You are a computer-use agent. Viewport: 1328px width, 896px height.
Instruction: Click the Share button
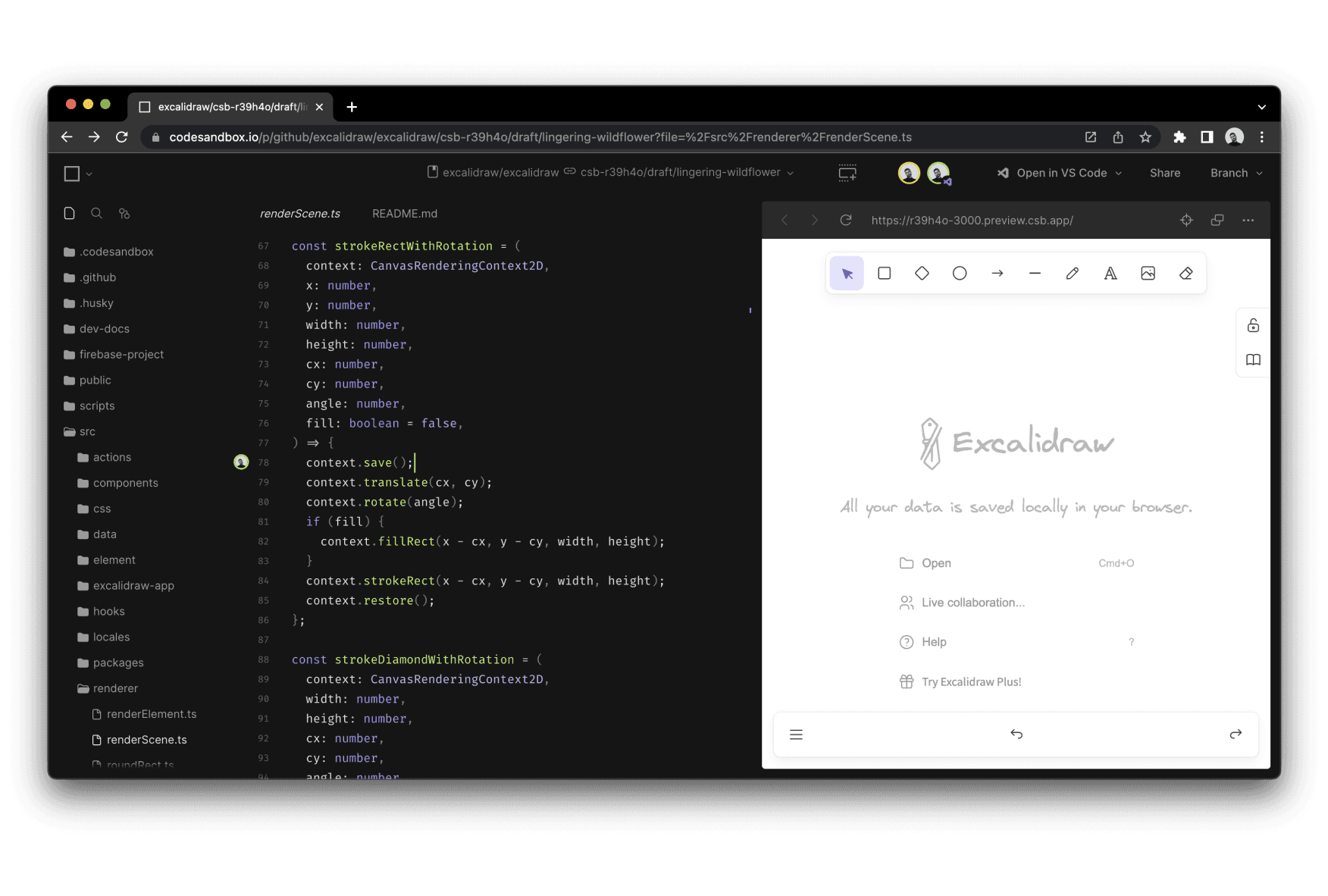tap(1165, 173)
